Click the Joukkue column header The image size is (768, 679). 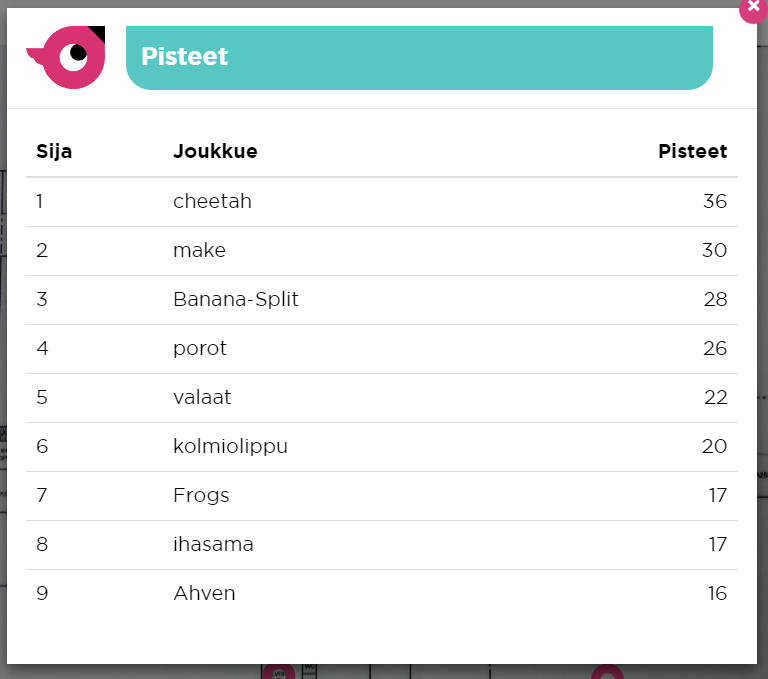click(x=215, y=152)
